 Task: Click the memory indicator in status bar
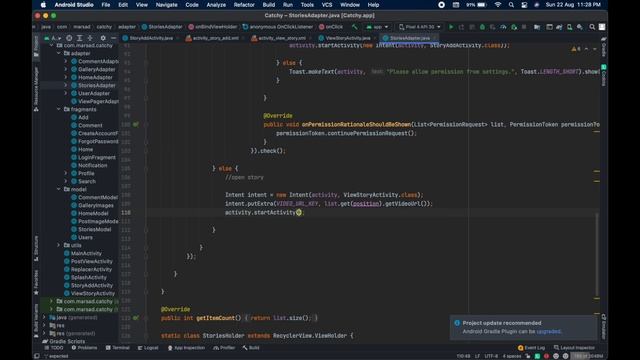click(x=588, y=356)
